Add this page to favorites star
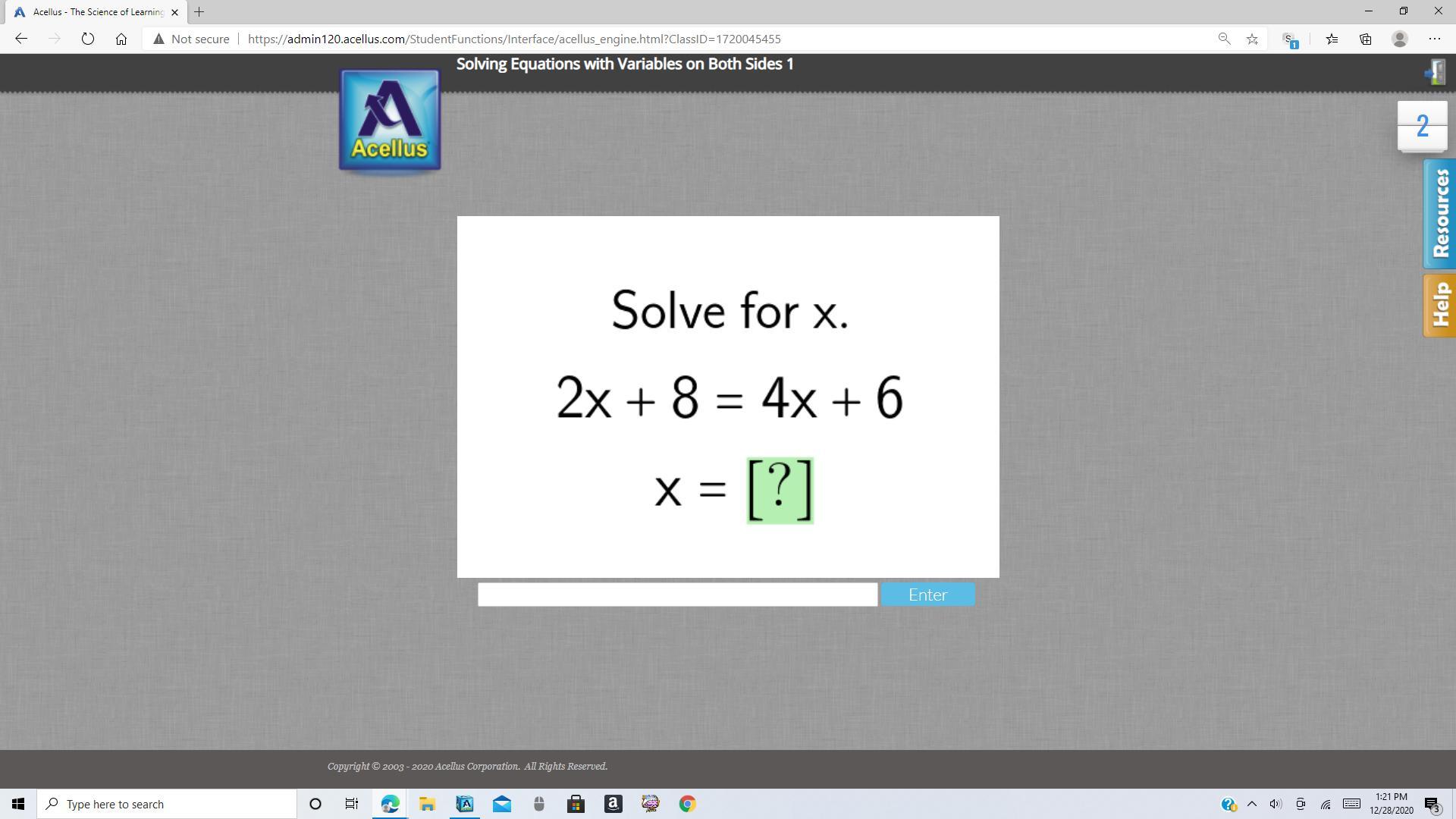Viewport: 1456px width, 819px height. tap(1252, 39)
